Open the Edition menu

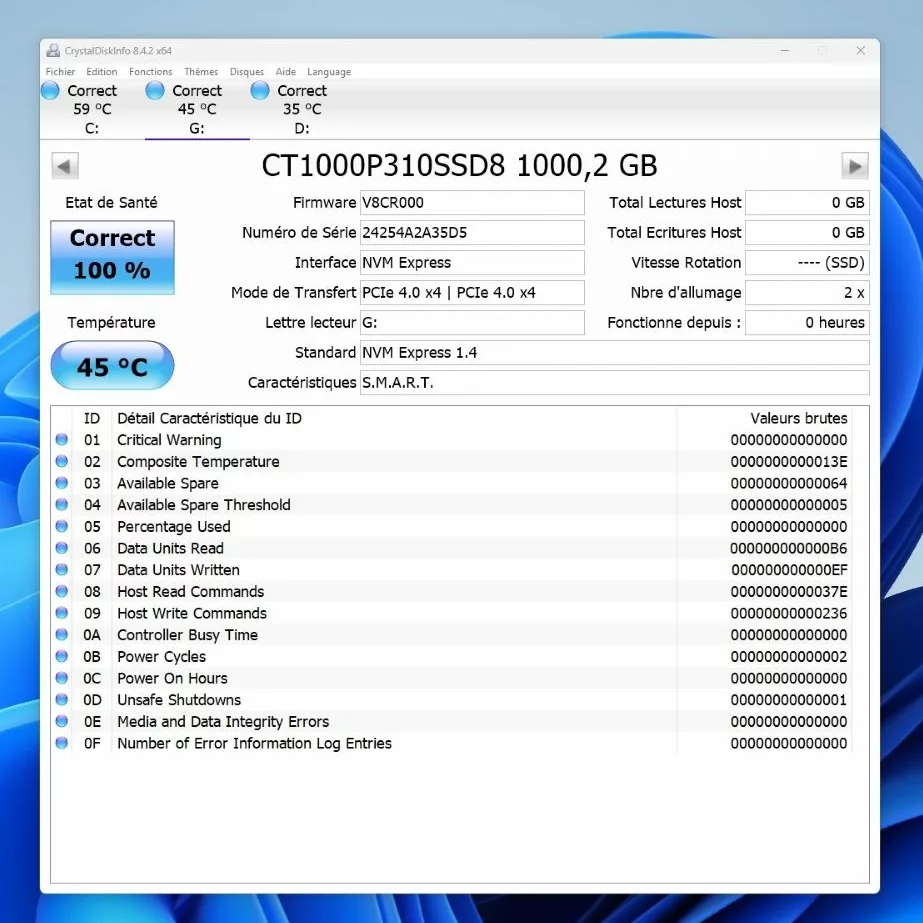[101, 72]
